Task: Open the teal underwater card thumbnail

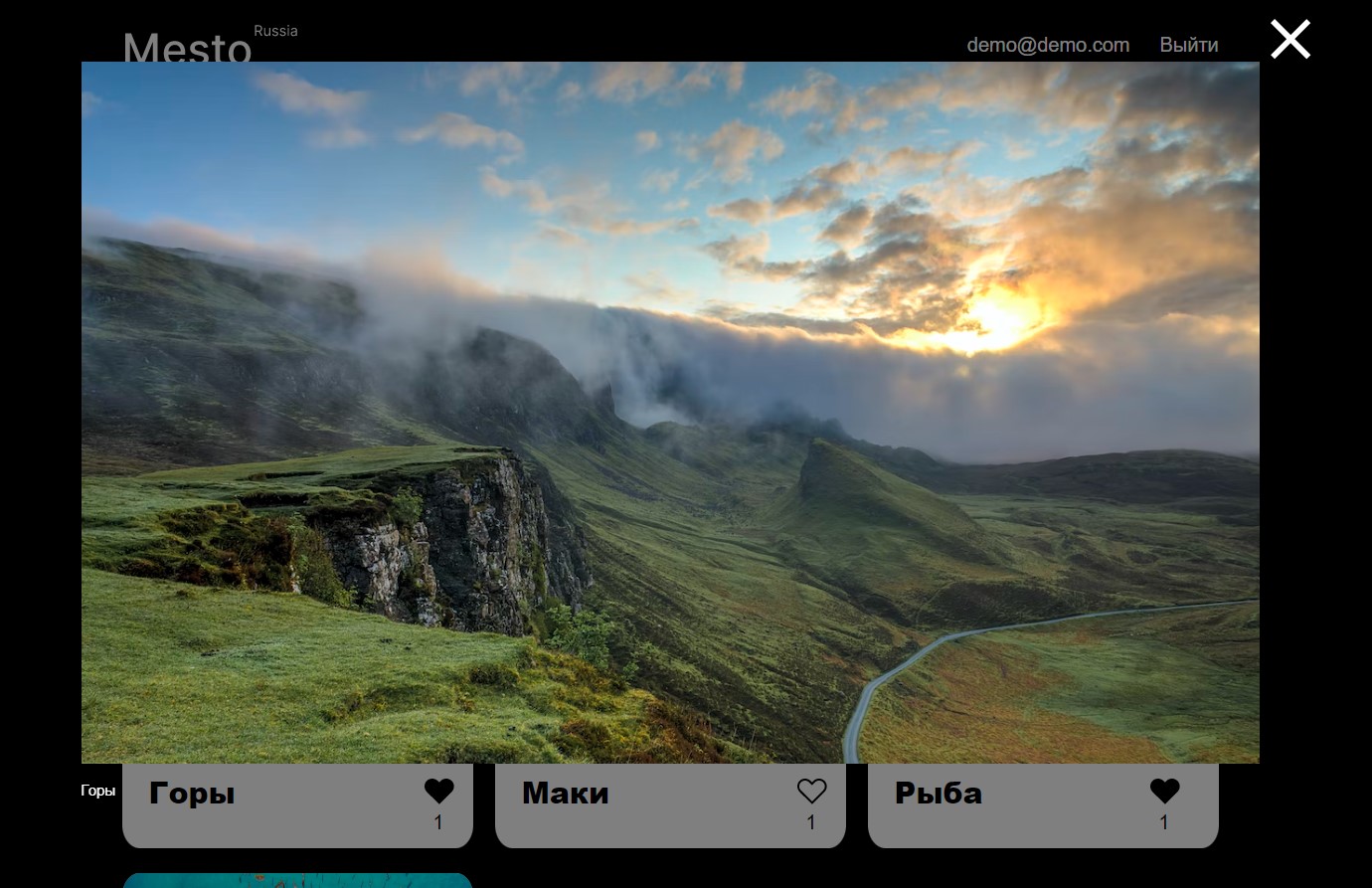Action: (297, 880)
